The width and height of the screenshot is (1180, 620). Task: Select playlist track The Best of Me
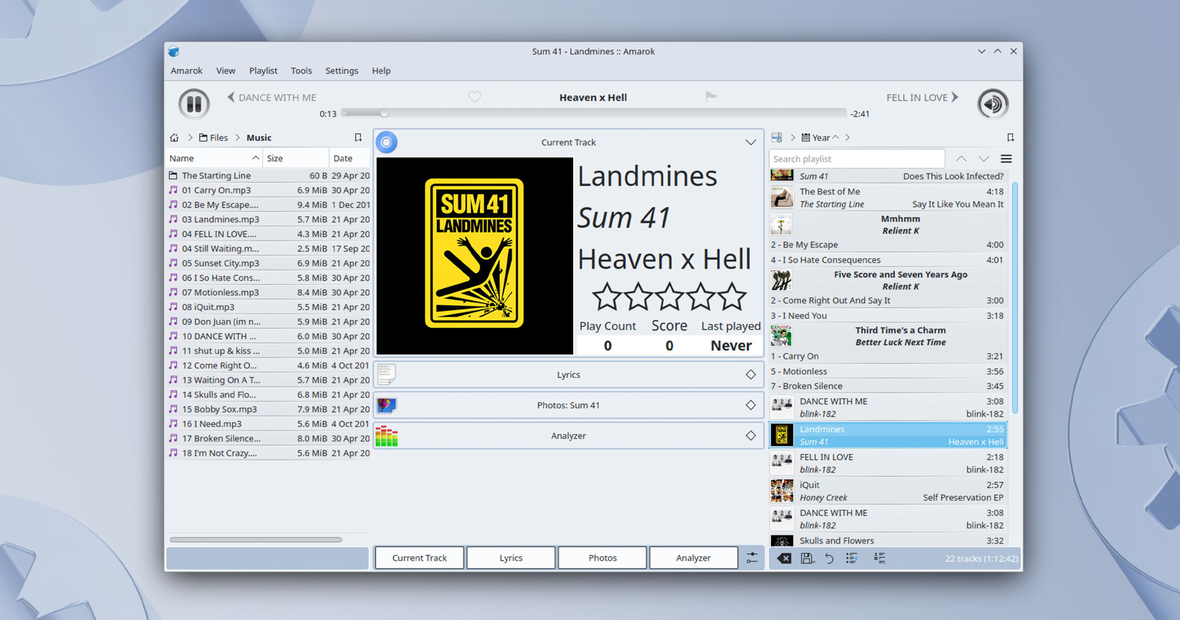[x=888, y=197]
